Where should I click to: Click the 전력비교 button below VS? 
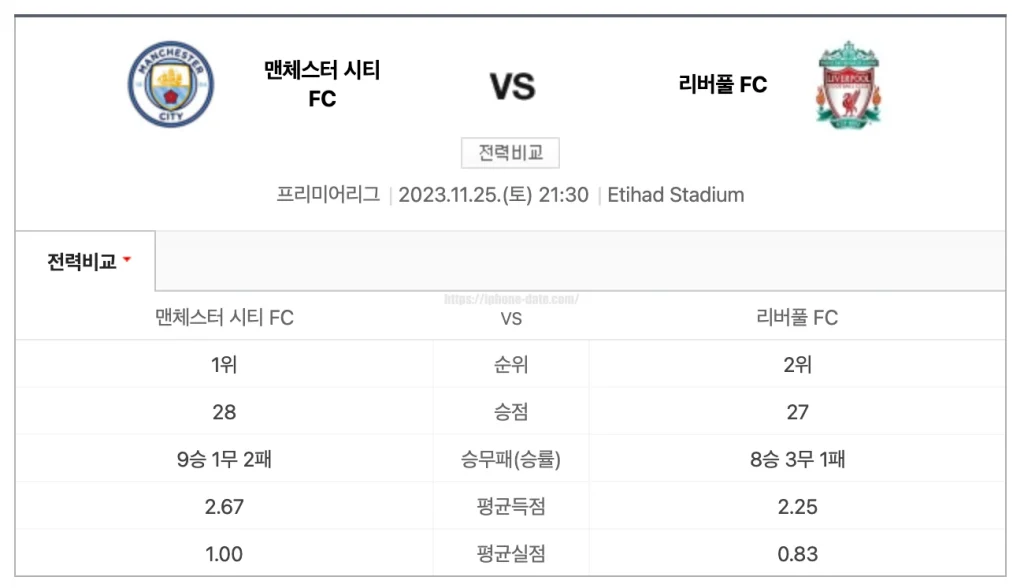(x=510, y=152)
